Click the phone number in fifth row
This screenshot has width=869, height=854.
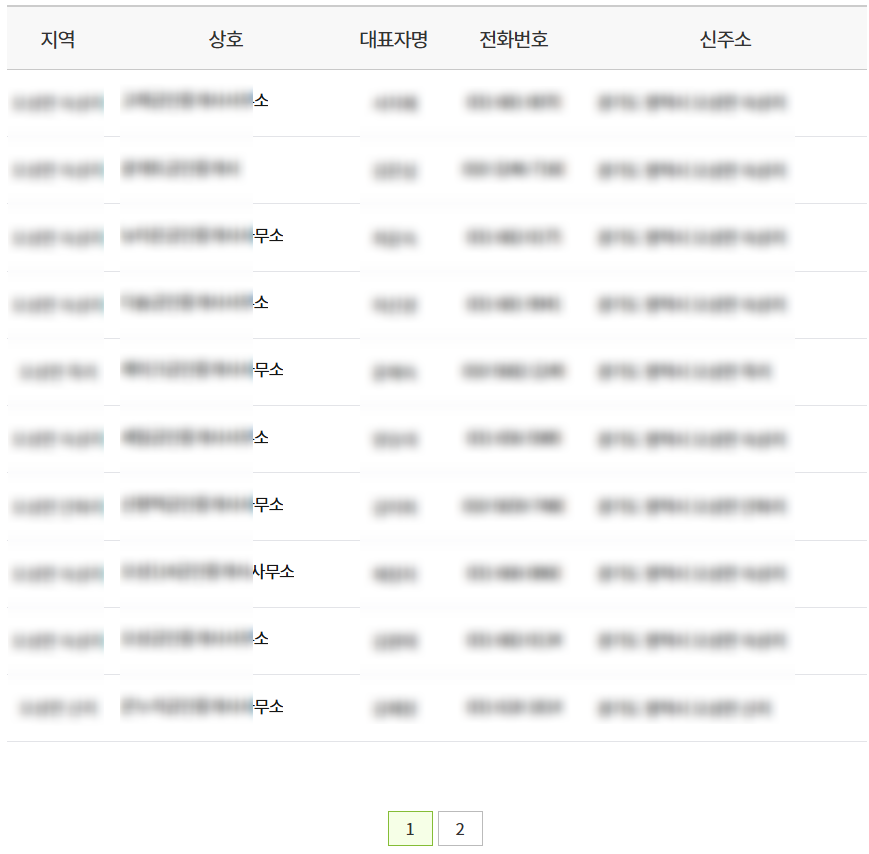pyautogui.click(x=514, y=371)
